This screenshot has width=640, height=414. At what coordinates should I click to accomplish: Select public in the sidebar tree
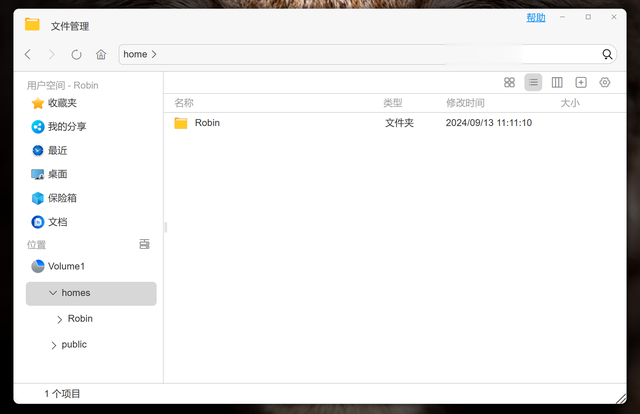[x=74, y=345]
